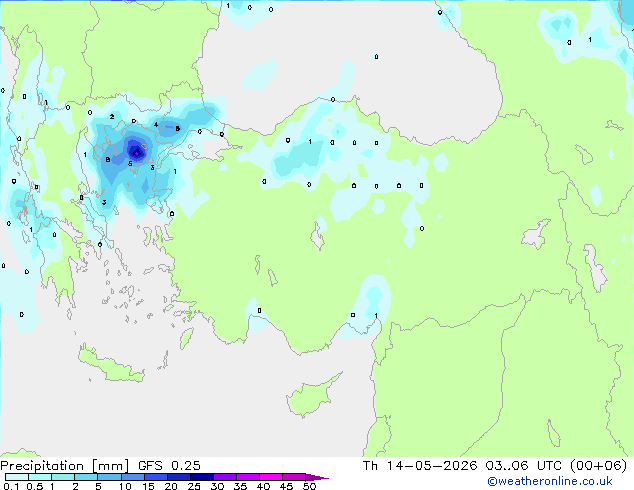
Task: Click the 0.5–1 mm legend color swatch
Action: click(x=40, y=477)
